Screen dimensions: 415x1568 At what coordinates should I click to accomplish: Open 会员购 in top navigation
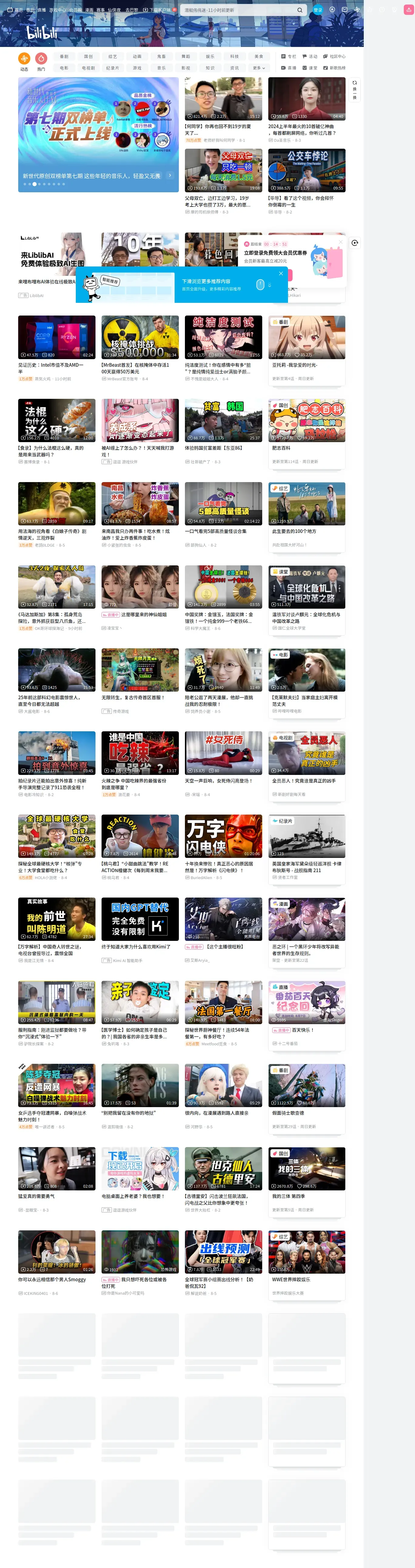click(75, 10)
